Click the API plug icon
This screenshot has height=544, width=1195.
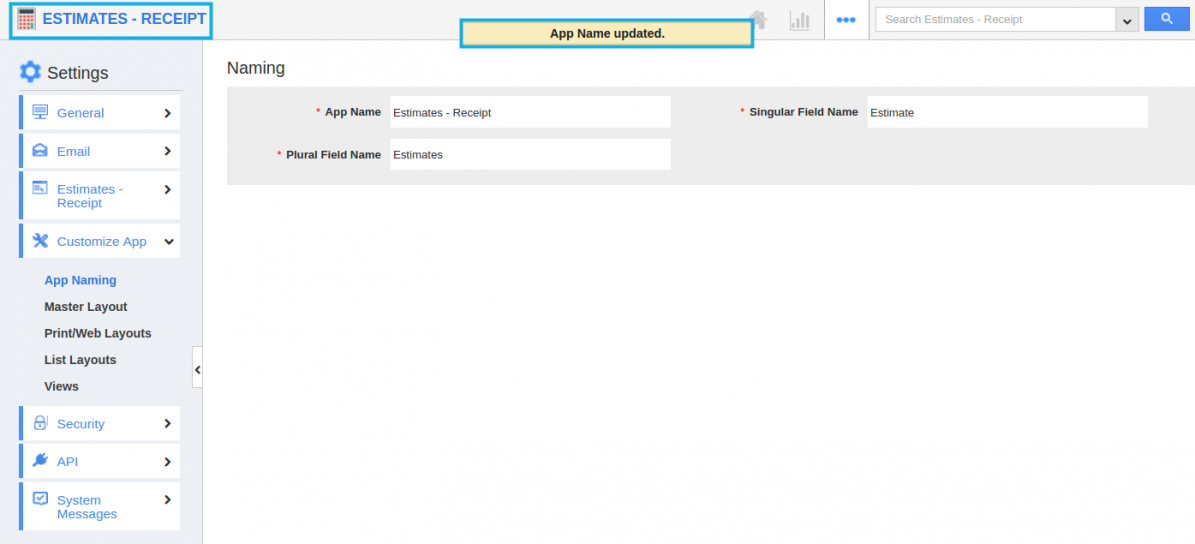[x=40, y=461]
